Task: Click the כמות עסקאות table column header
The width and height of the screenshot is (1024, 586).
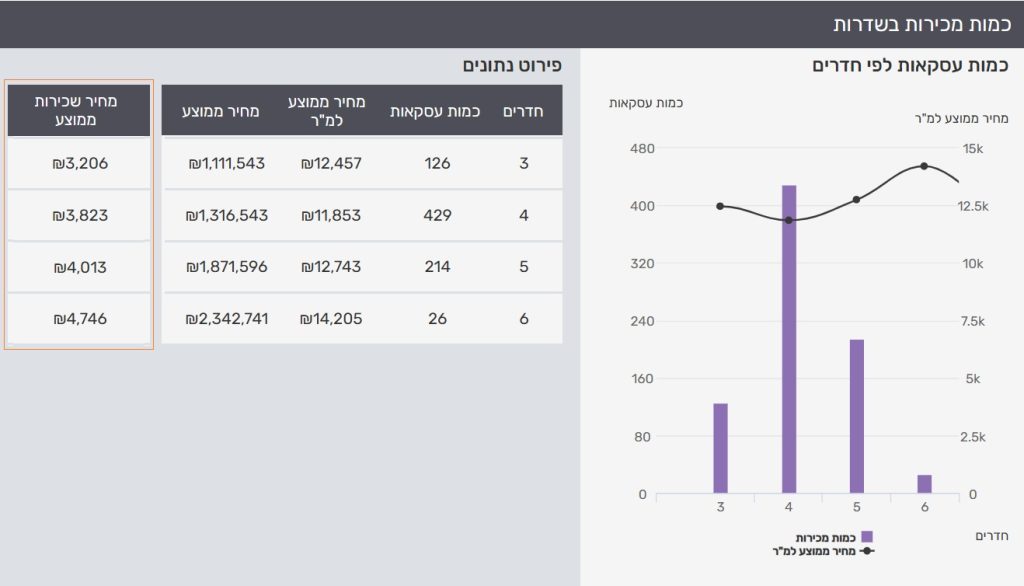Action: click(x=437, y=111)
